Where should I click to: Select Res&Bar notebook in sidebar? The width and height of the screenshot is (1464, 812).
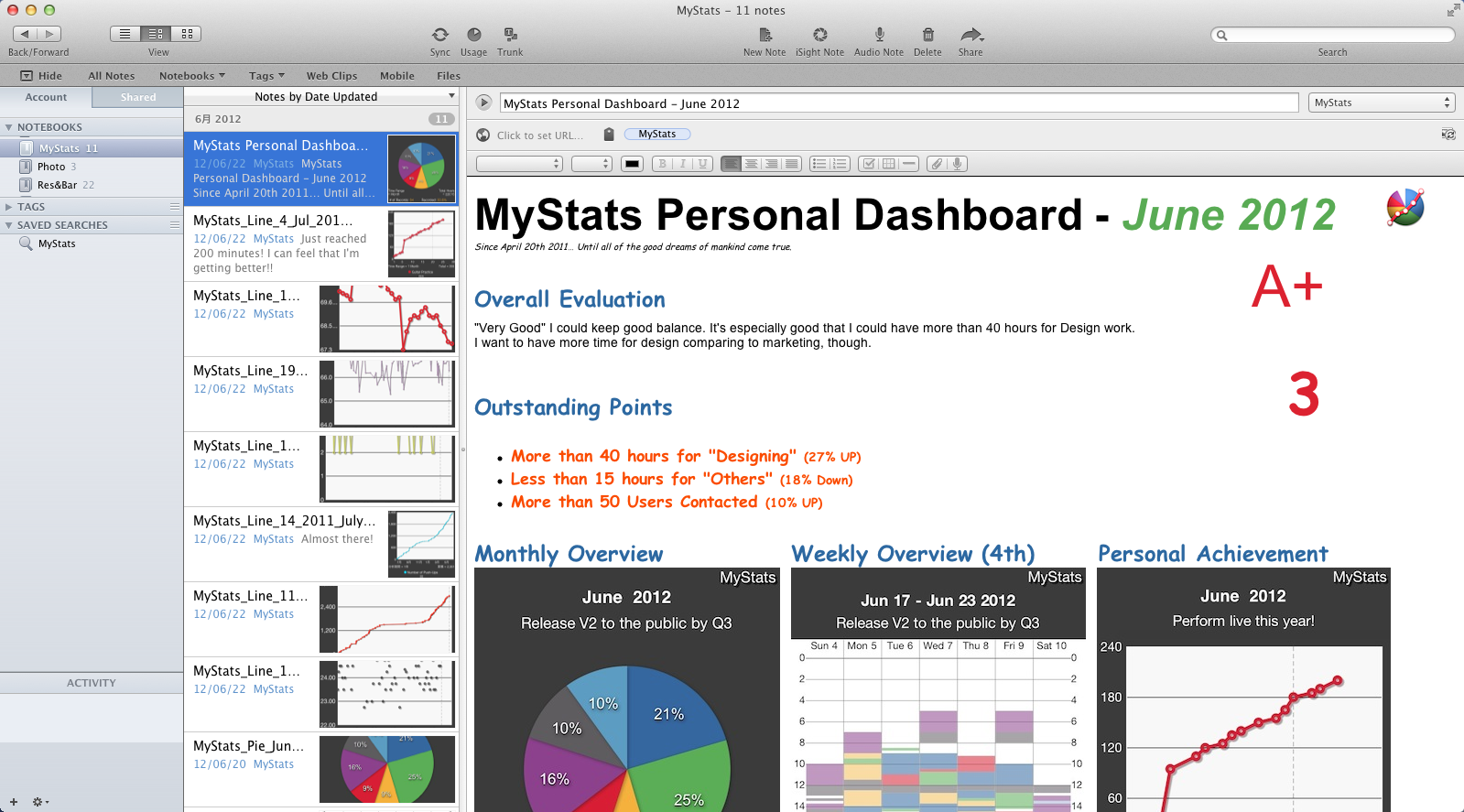(92, 185)
